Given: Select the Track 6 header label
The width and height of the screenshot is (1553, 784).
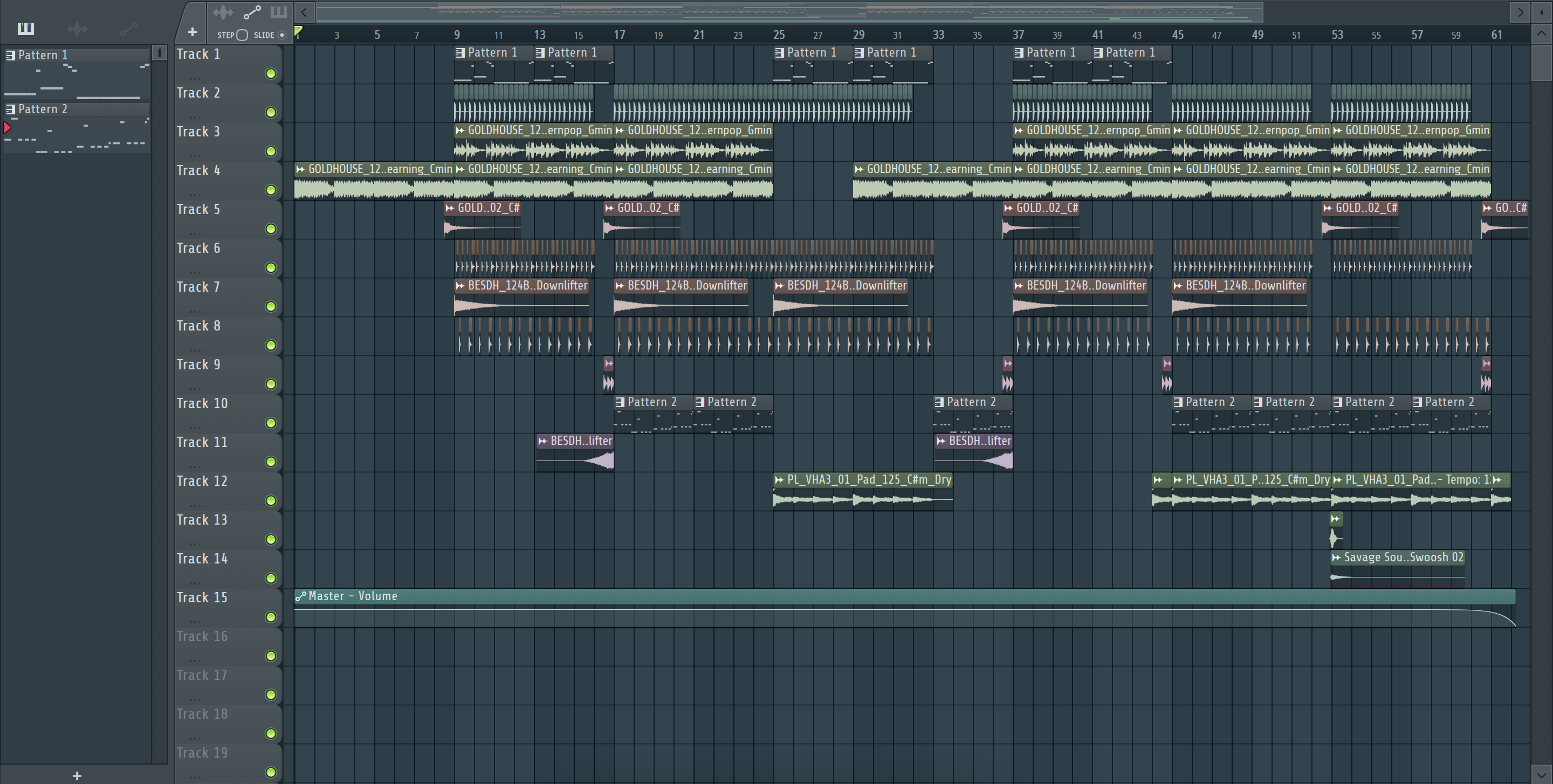Looking at the screenshot, I should [x=198, y=248].
